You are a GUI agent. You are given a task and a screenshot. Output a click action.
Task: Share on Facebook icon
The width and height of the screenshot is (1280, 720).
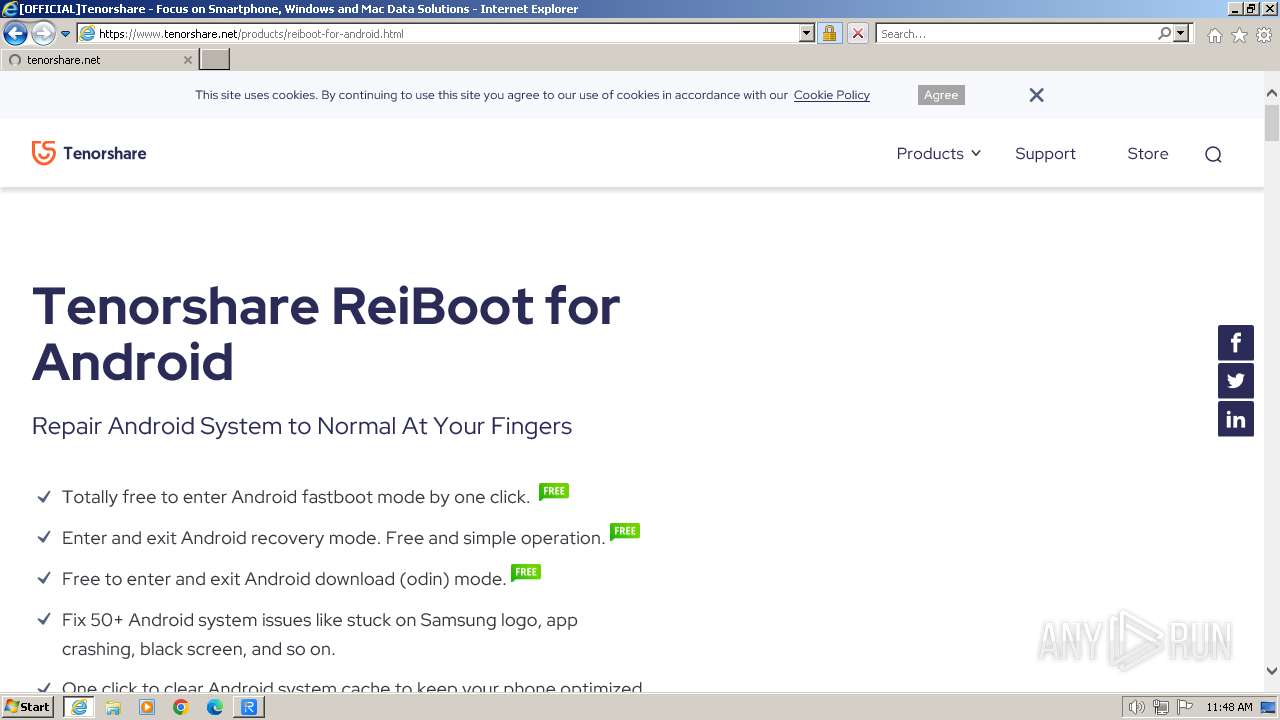click(1236, 343)
